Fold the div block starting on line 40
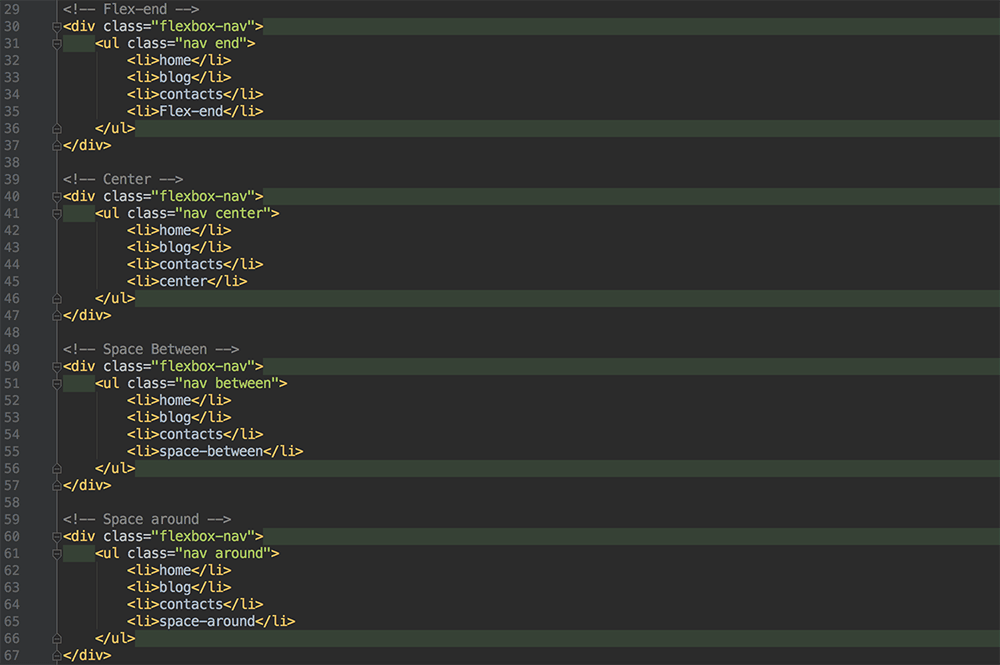 (x=57, y=197)
